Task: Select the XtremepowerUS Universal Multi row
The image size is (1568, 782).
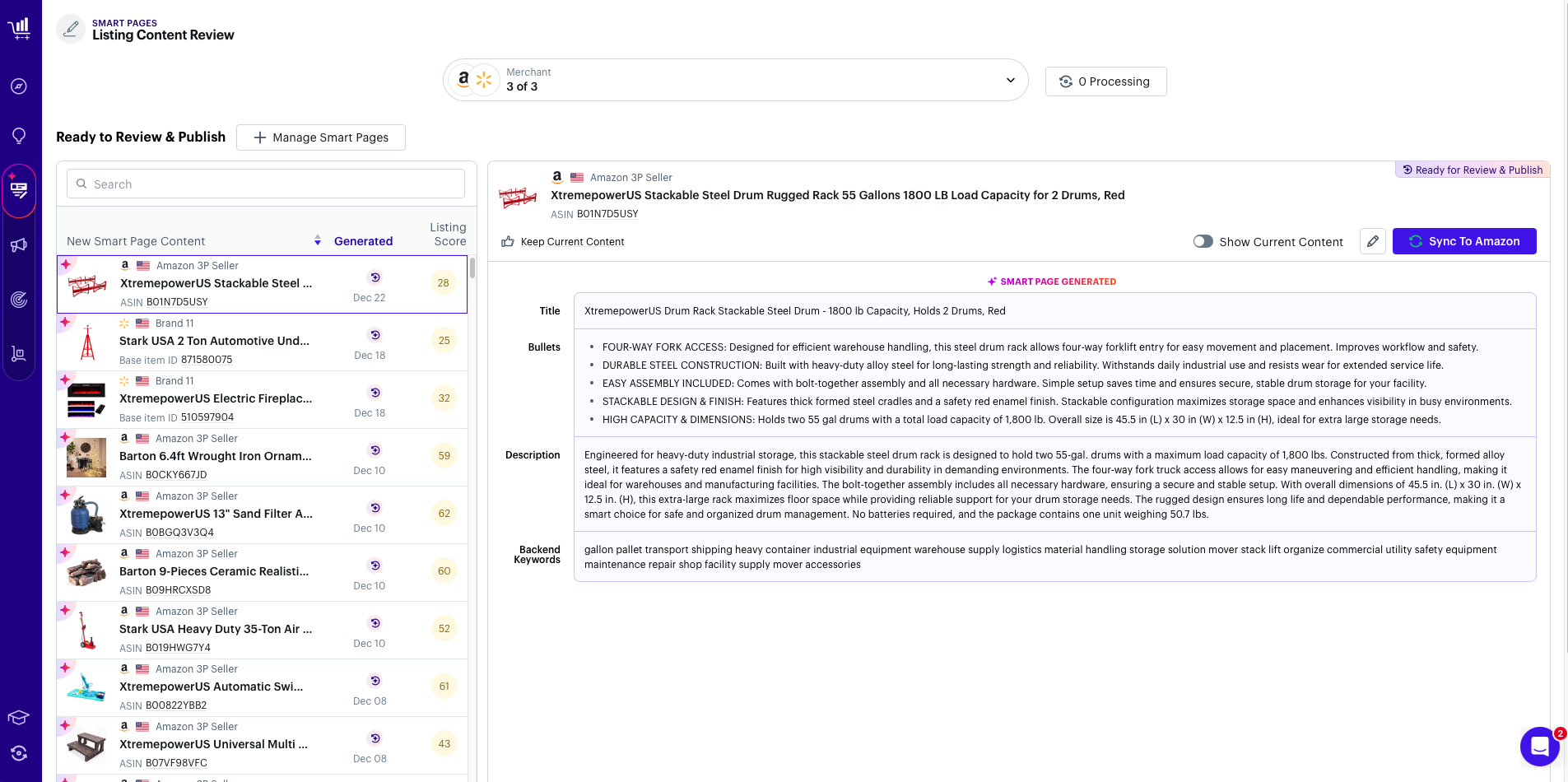Action: point(262,746)
